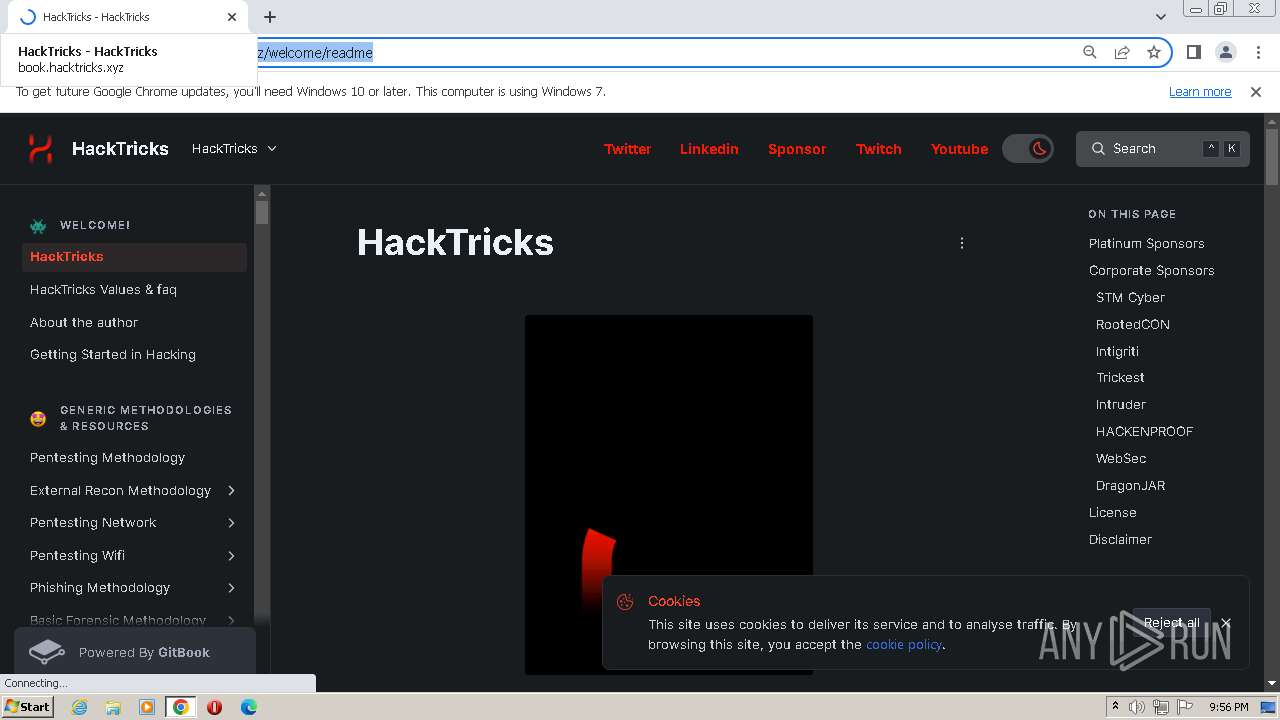This screenshot has height=720, width=1280.
Task: Jump to Disclaimer section
Action: 1120,540
